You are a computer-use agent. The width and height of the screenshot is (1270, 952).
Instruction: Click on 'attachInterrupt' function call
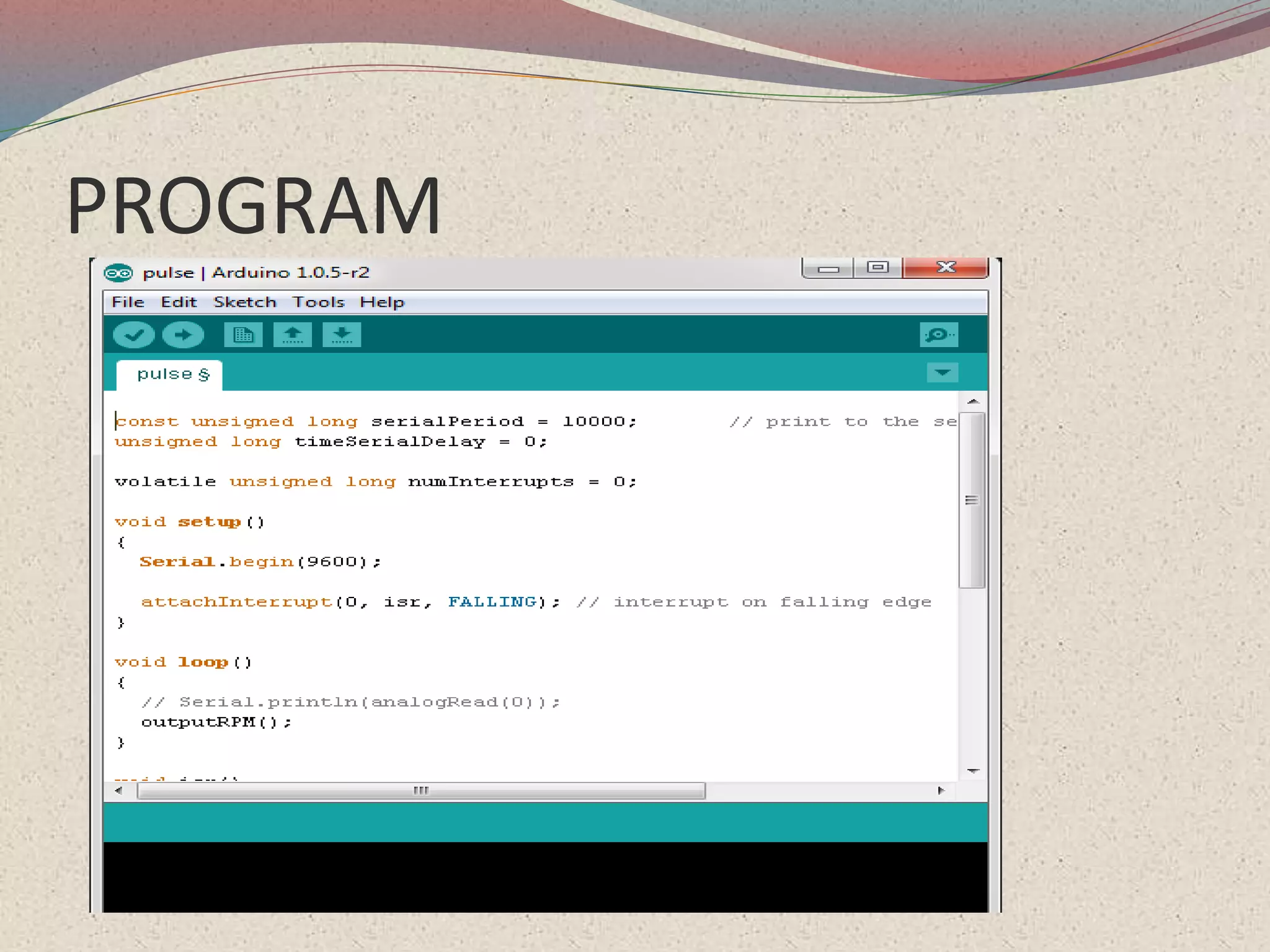point(237,602)
